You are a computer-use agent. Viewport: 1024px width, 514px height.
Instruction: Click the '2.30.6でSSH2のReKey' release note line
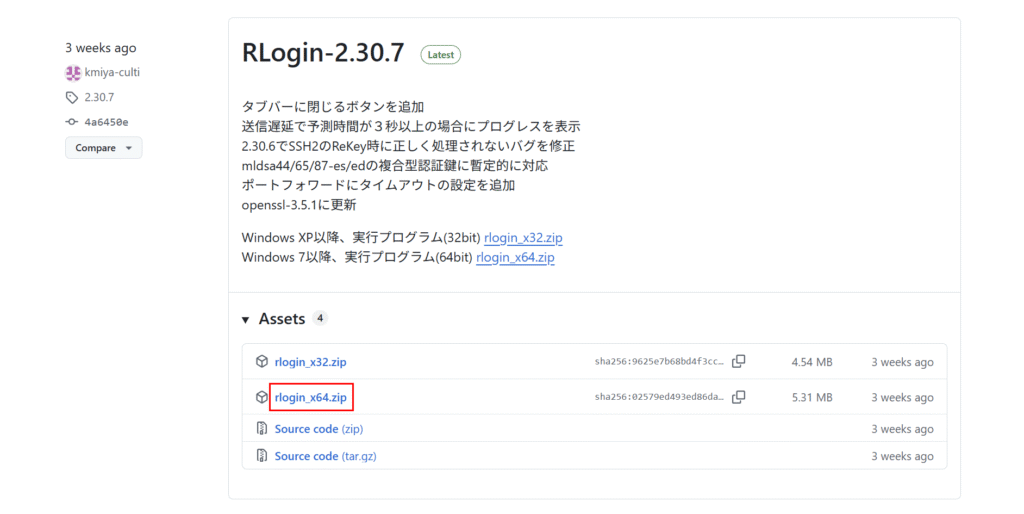point(408,146)
